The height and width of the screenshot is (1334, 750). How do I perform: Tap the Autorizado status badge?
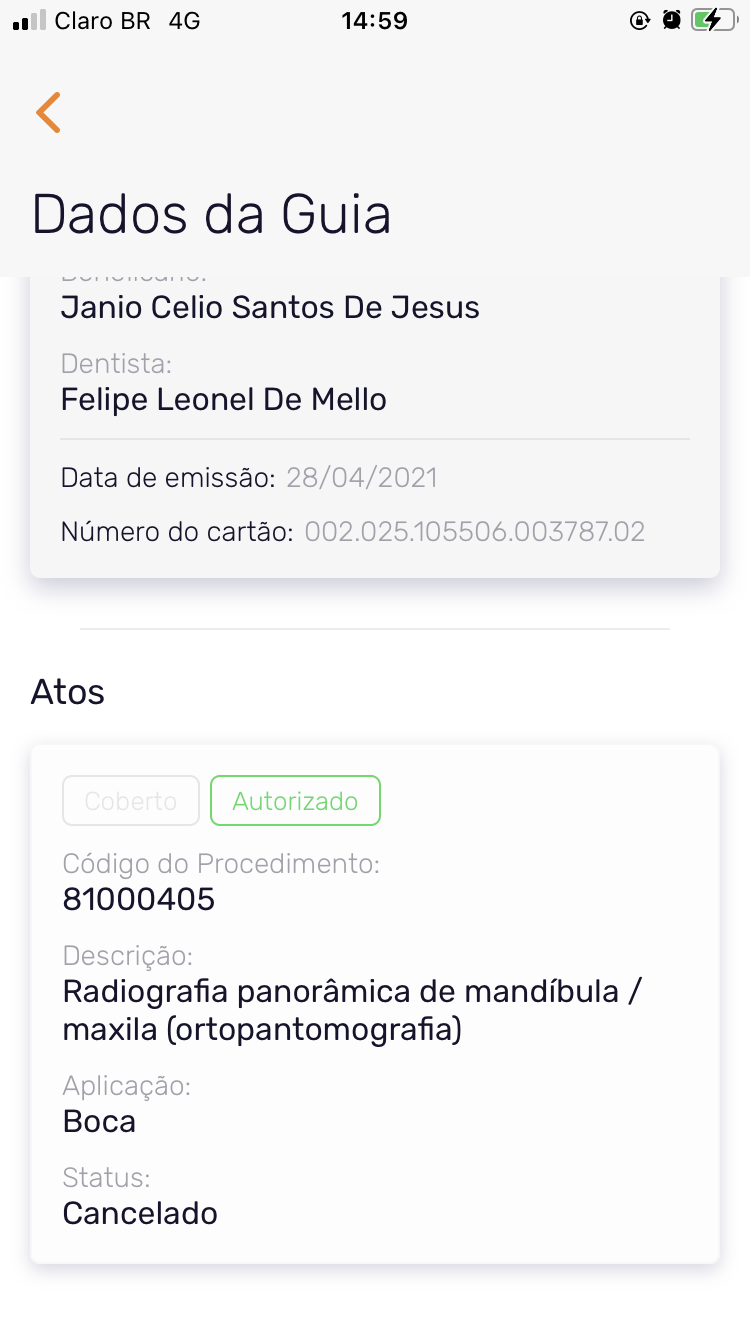point(295,801)
